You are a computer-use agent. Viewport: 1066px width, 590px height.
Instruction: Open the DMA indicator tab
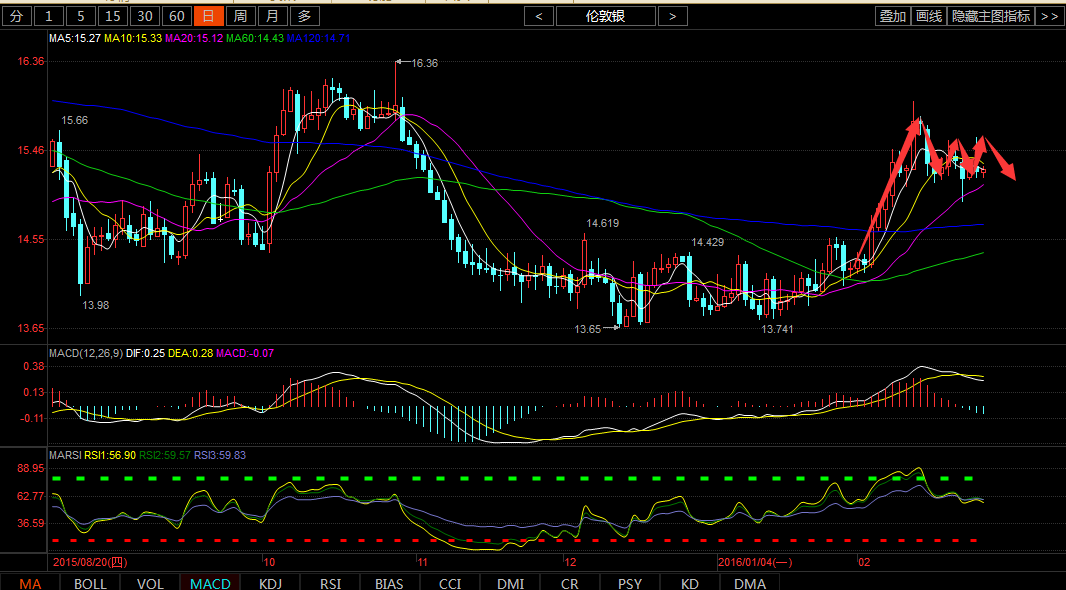750,583
